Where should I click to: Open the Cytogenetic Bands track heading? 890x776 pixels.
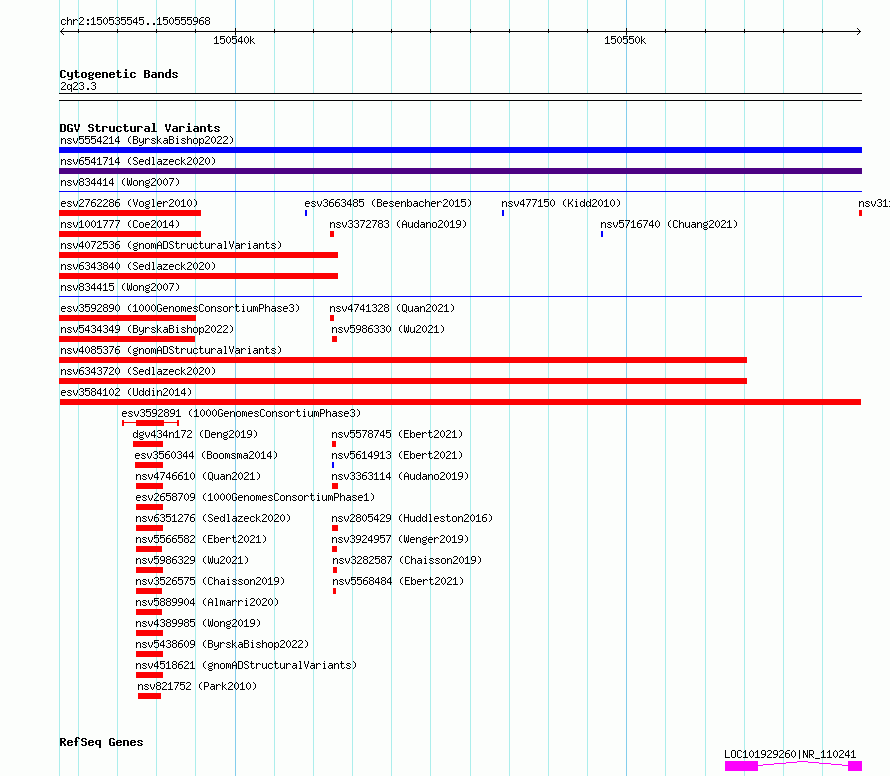[x=119, y=74]
